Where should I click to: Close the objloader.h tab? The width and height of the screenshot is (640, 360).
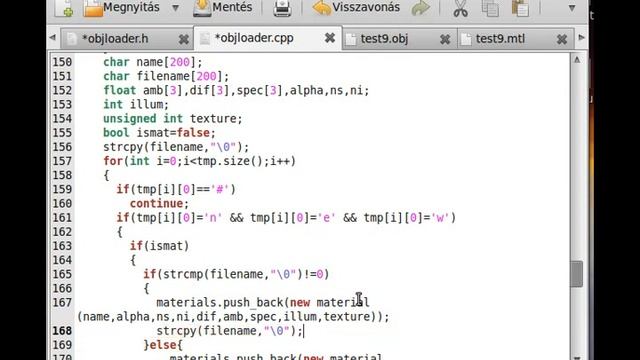(184, 39)
